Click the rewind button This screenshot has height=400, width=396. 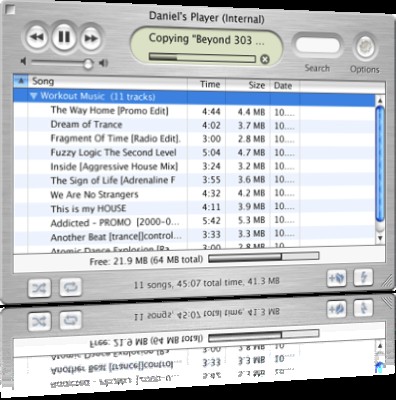[36, 37]
